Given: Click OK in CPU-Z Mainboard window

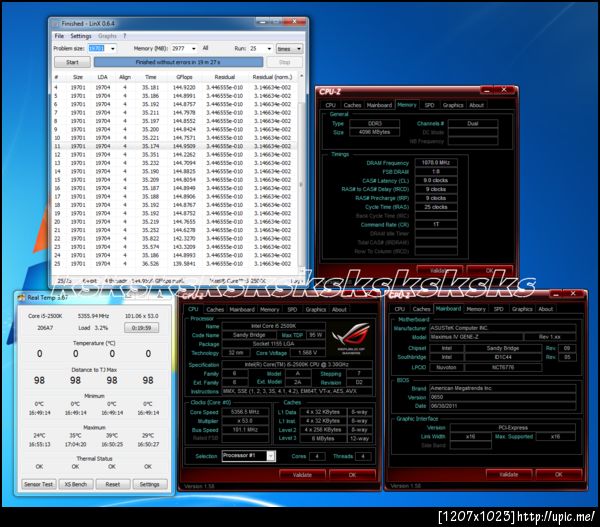Looking at the screenshot, I should coord(558,474).
